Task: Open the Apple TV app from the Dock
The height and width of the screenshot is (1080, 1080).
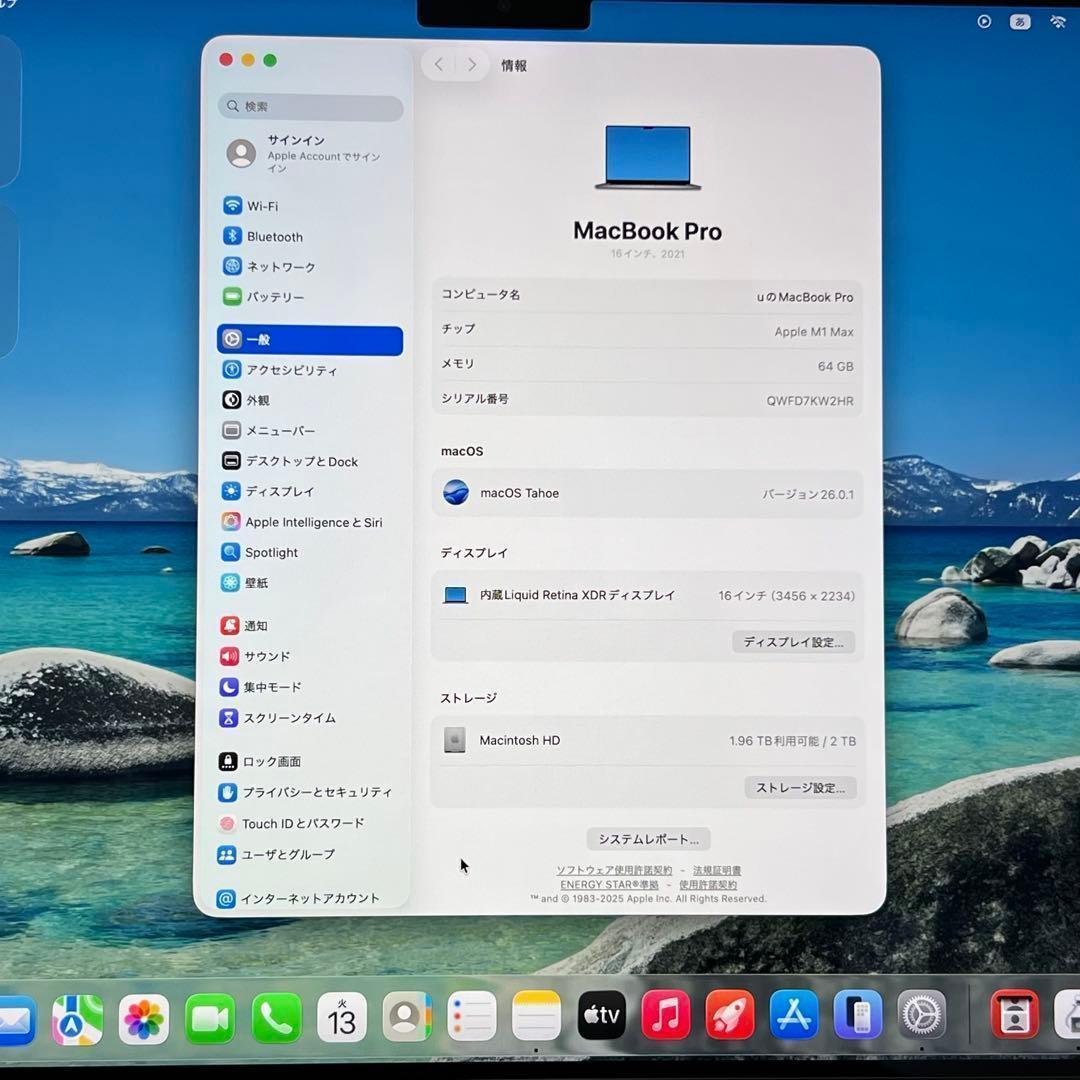Action: pos(601,1015)
